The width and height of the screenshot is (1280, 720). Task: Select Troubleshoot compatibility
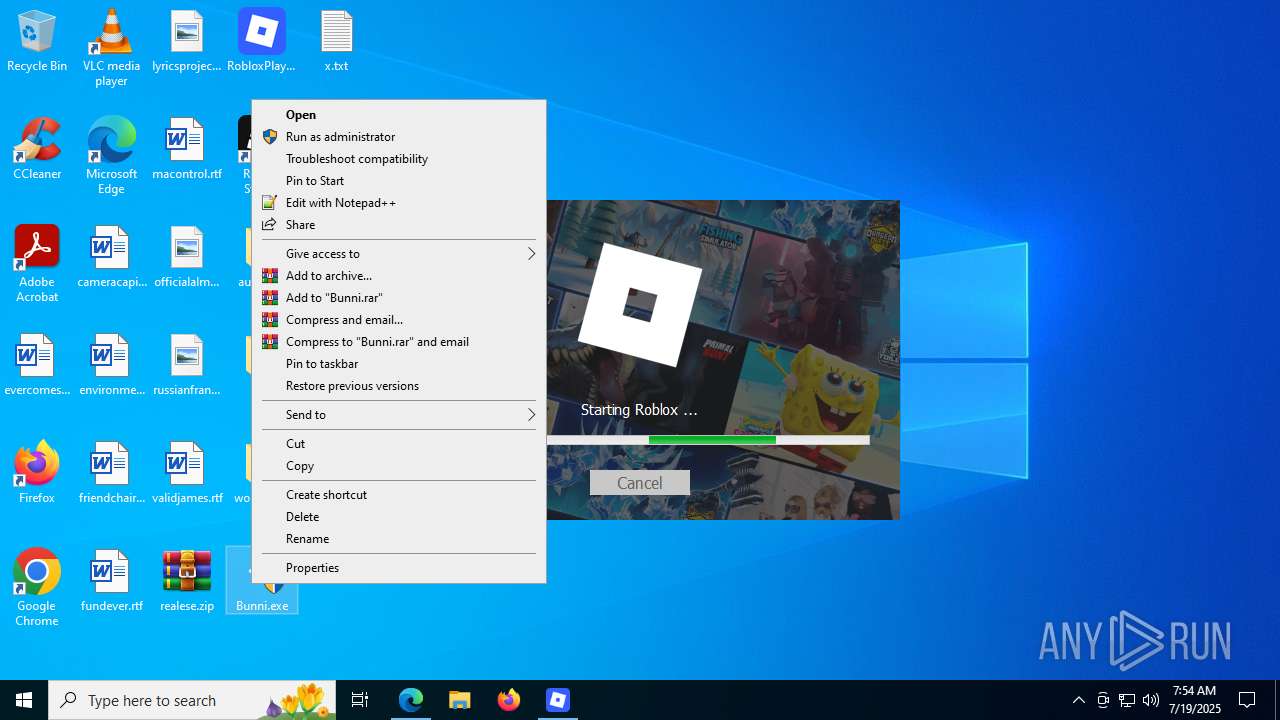(x=398, y=159)
